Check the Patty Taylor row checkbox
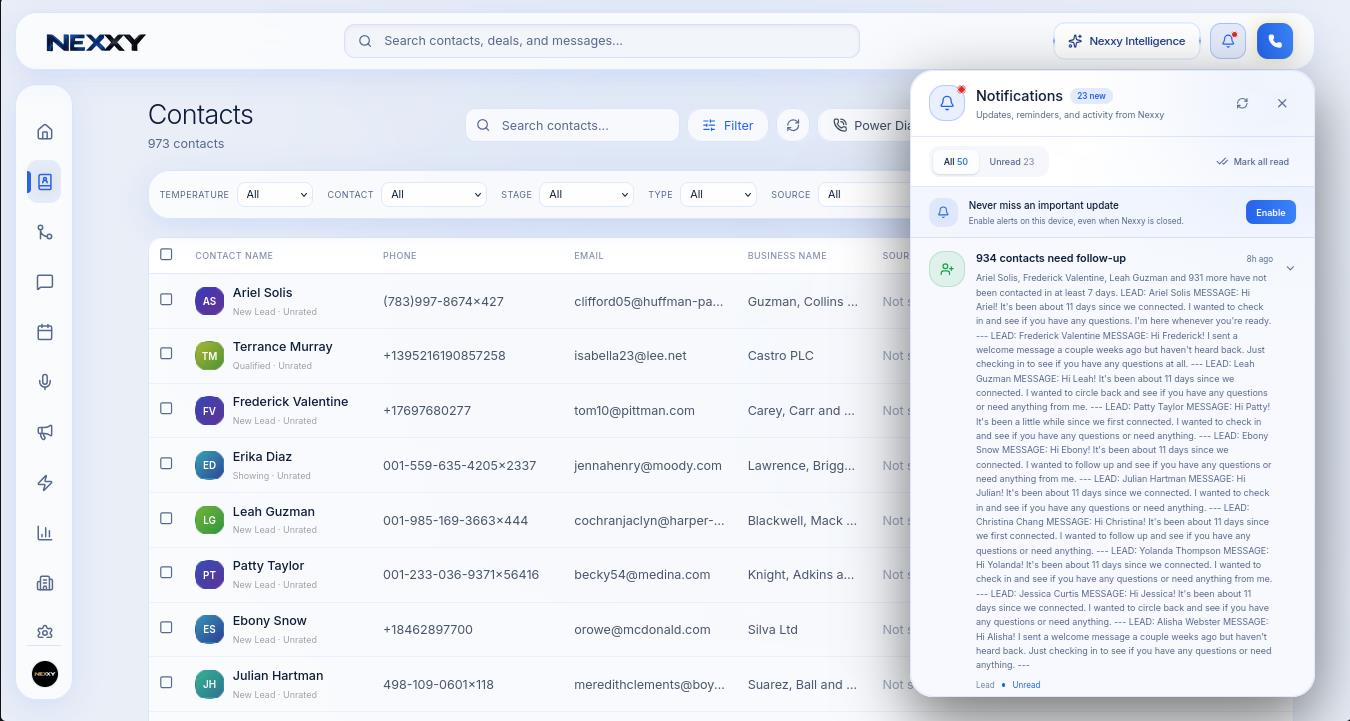 click(166, 572)
